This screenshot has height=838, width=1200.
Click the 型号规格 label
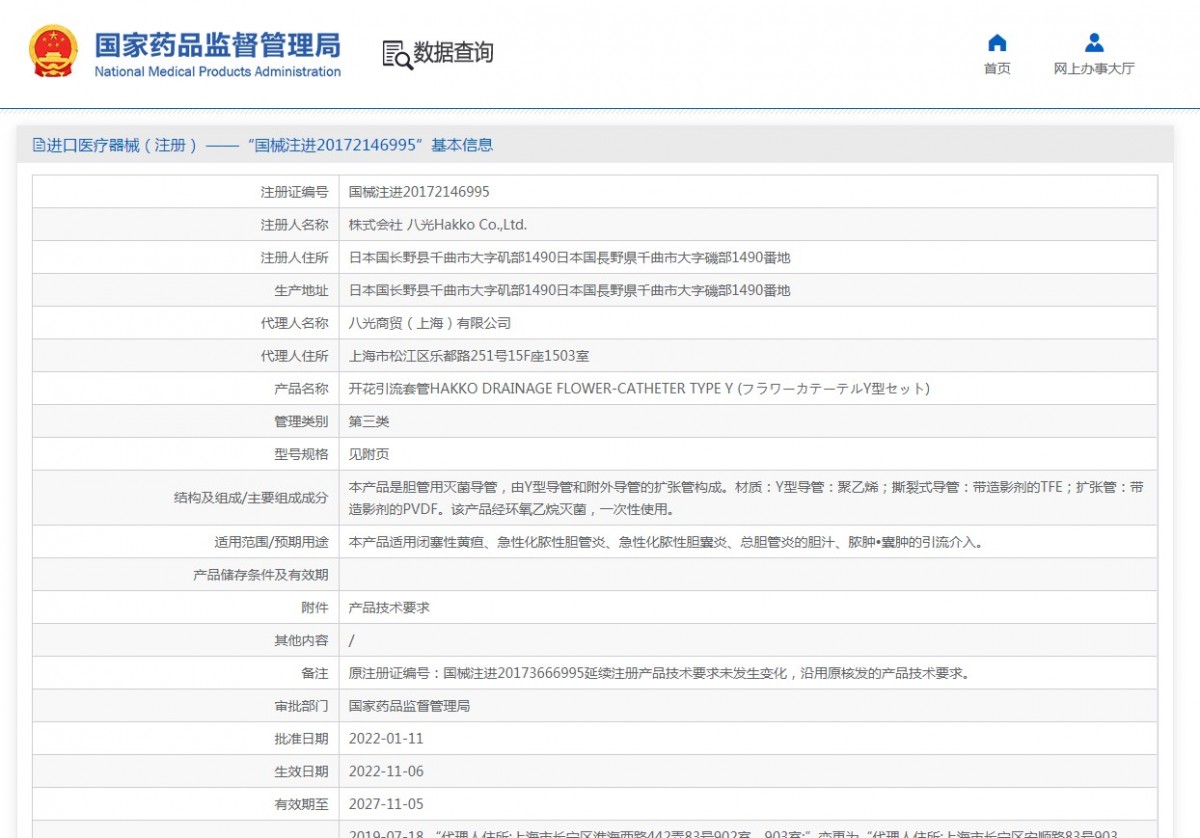click(x=301, y=455)
